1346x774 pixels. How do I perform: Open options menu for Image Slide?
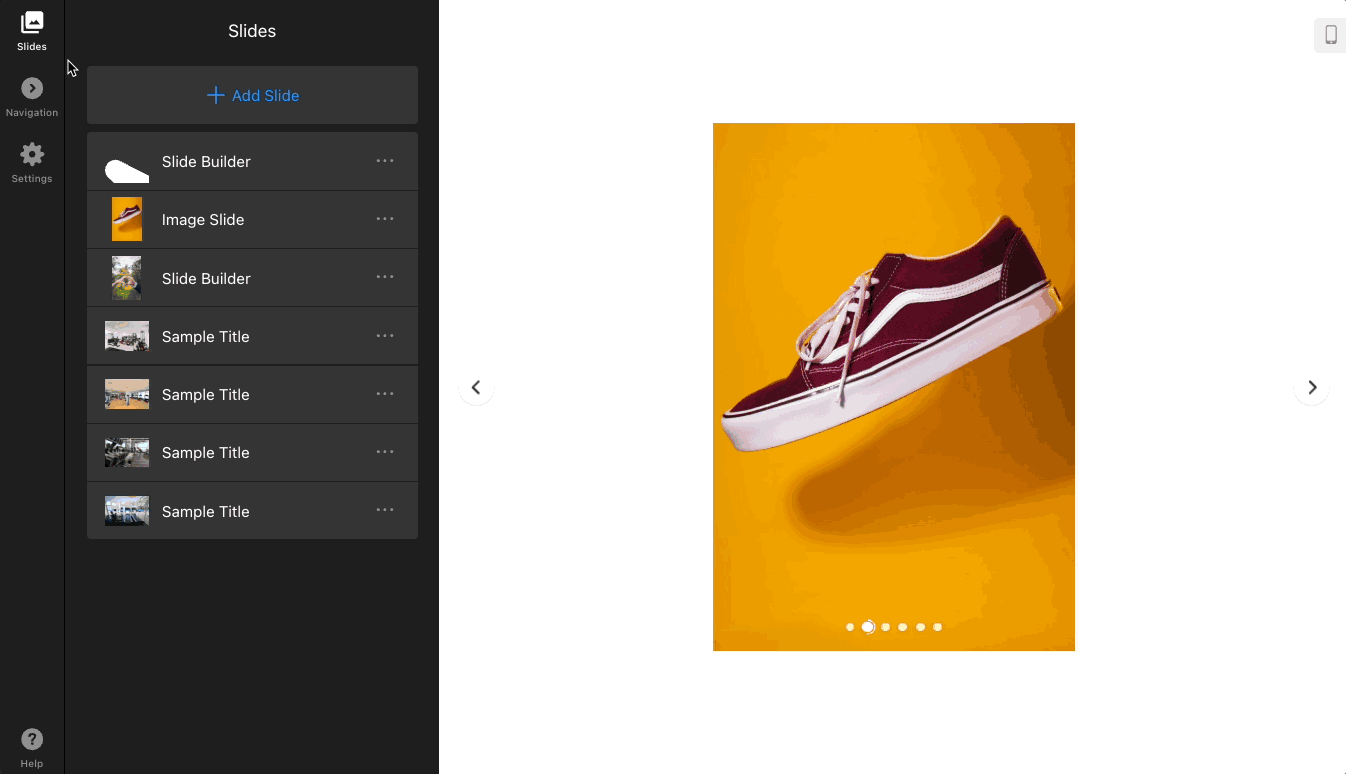pos(385,219)
